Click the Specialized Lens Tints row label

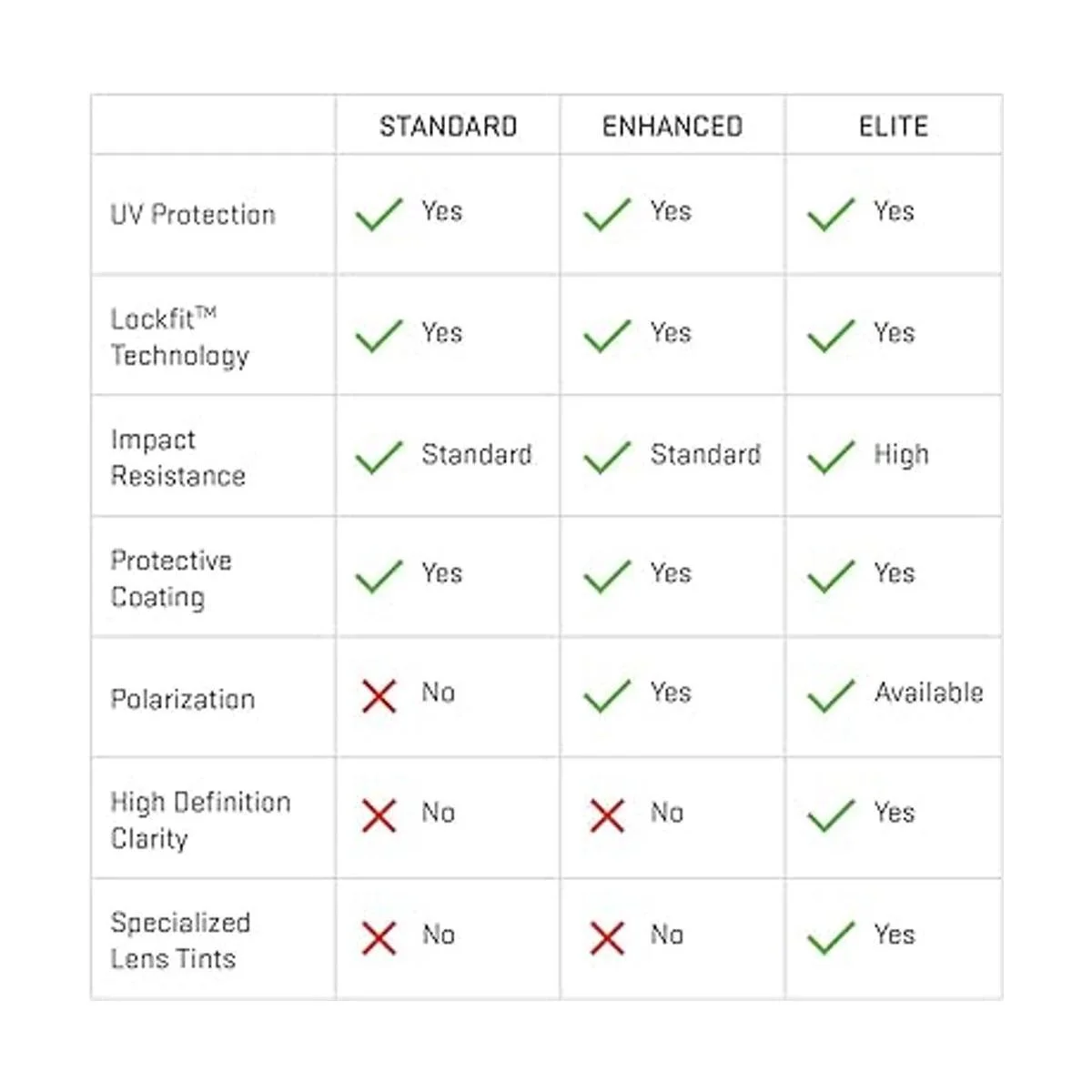pos(180,940)
